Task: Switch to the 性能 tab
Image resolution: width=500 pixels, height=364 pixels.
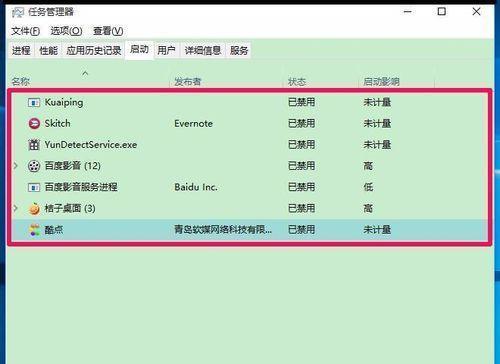Action: pos(48,51)
